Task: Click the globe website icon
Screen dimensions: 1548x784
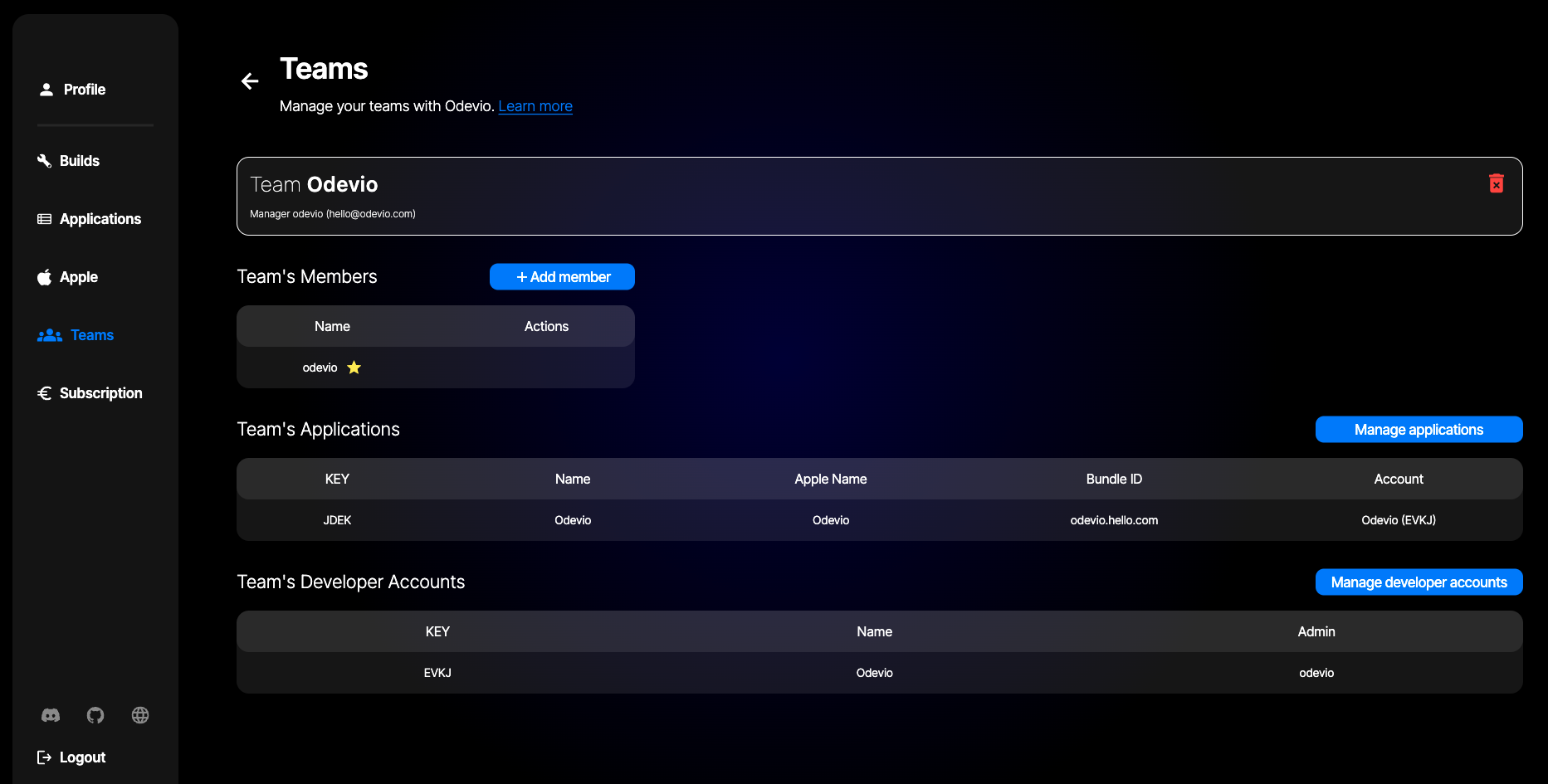Action: (140, 715)
